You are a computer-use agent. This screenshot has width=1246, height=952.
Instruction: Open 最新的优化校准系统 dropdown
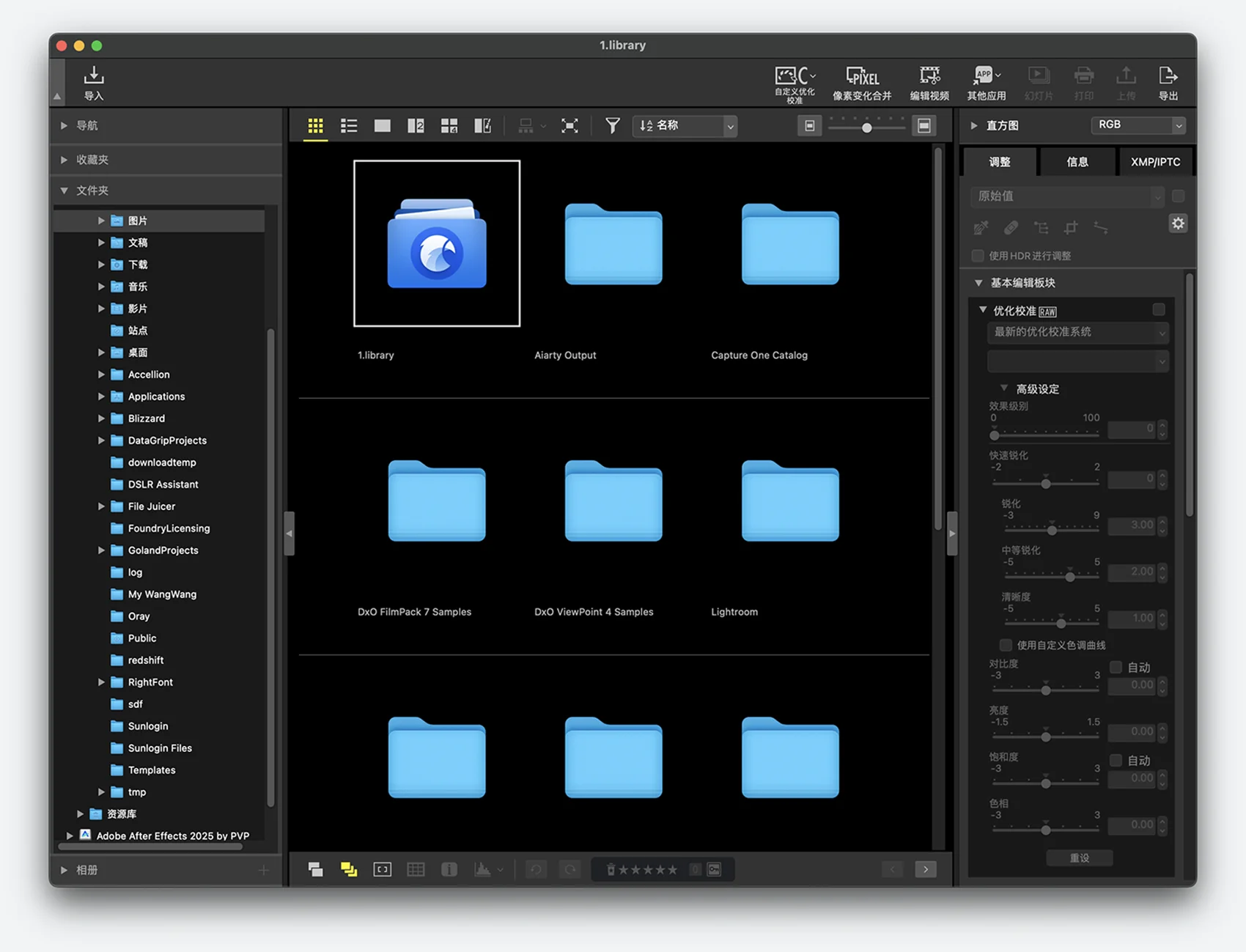[1077, 332]
